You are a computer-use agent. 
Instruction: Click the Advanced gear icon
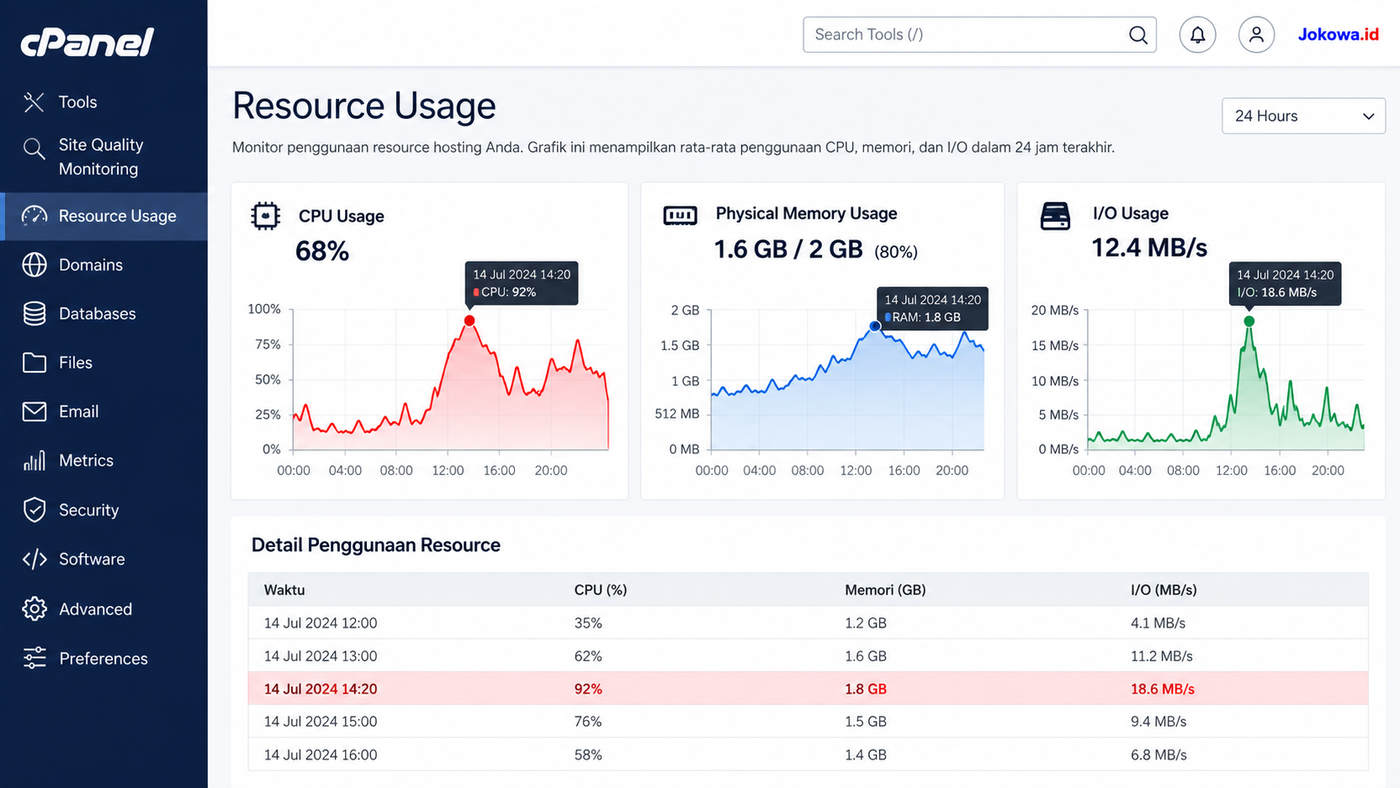(34, 609)
